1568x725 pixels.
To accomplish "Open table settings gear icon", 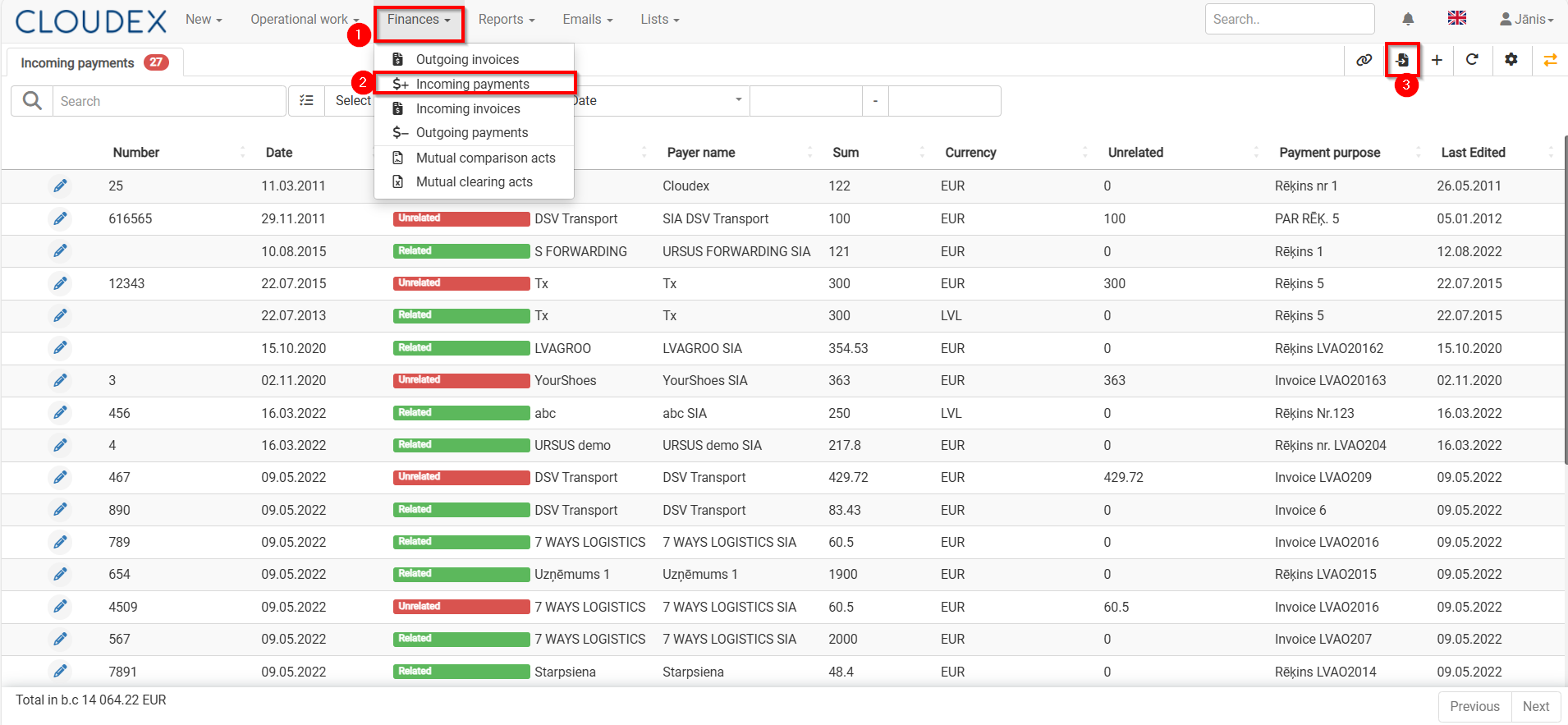I will pyautogui.click(x=1511, y=60).
